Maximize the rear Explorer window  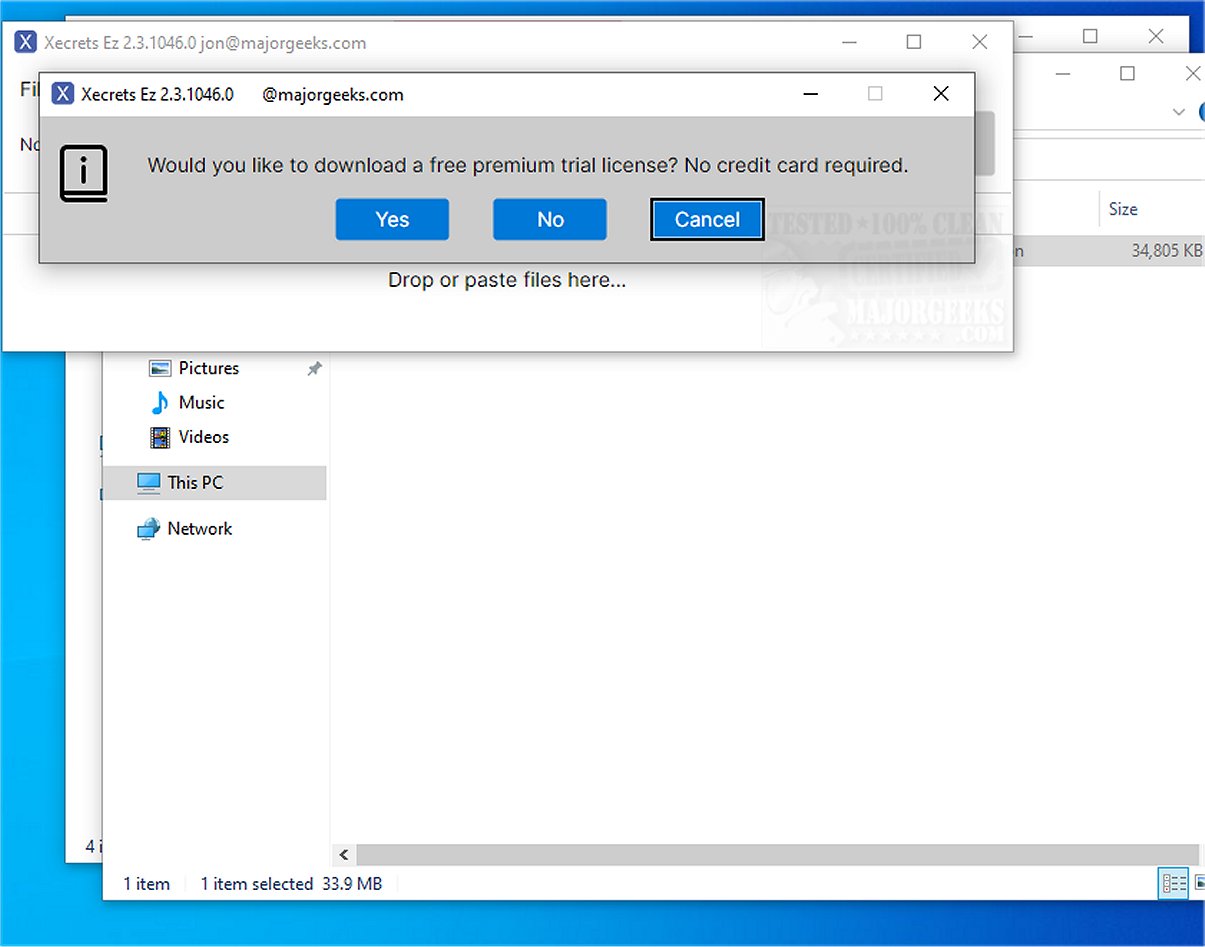[1090, 37]
